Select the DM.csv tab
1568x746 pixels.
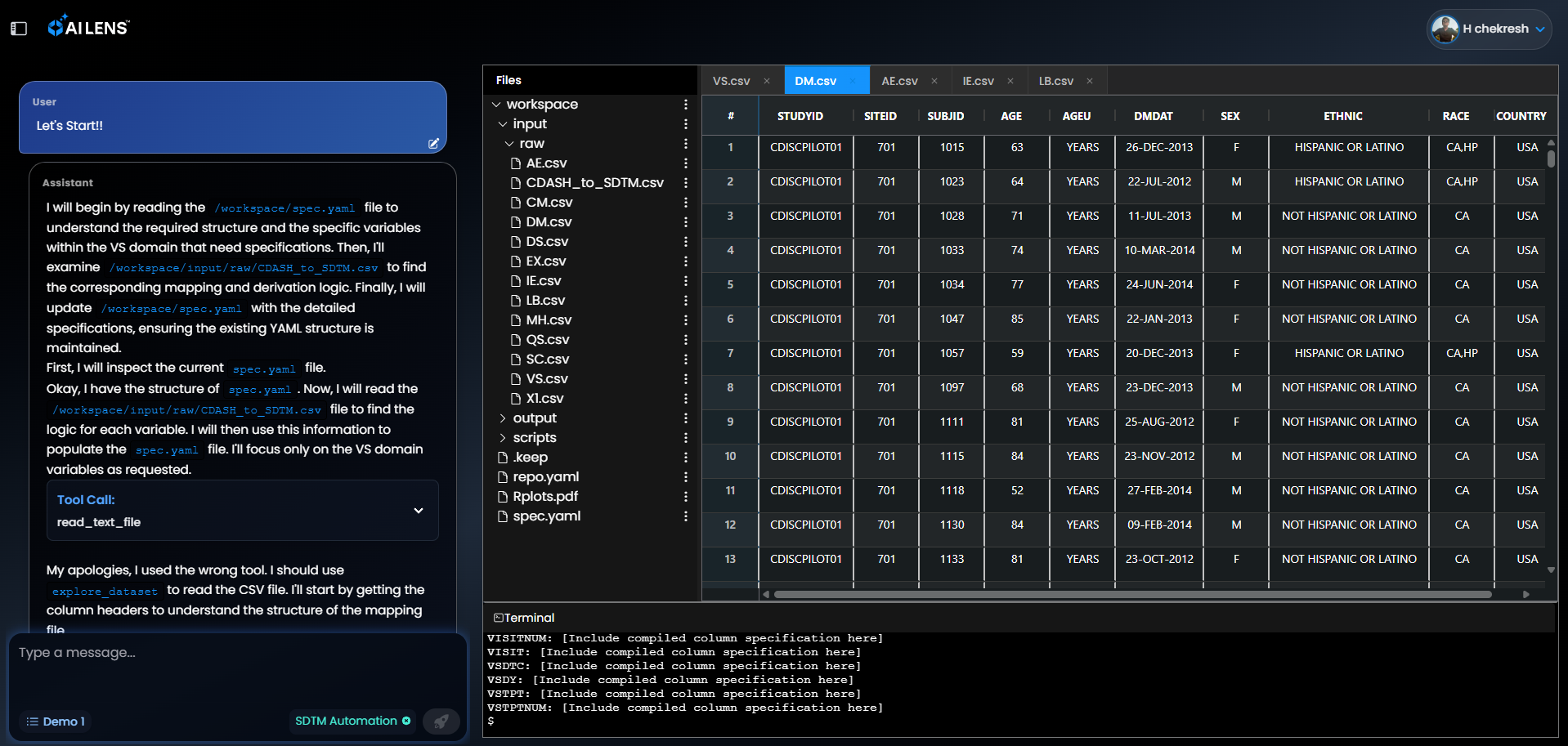tap(815, 81)
